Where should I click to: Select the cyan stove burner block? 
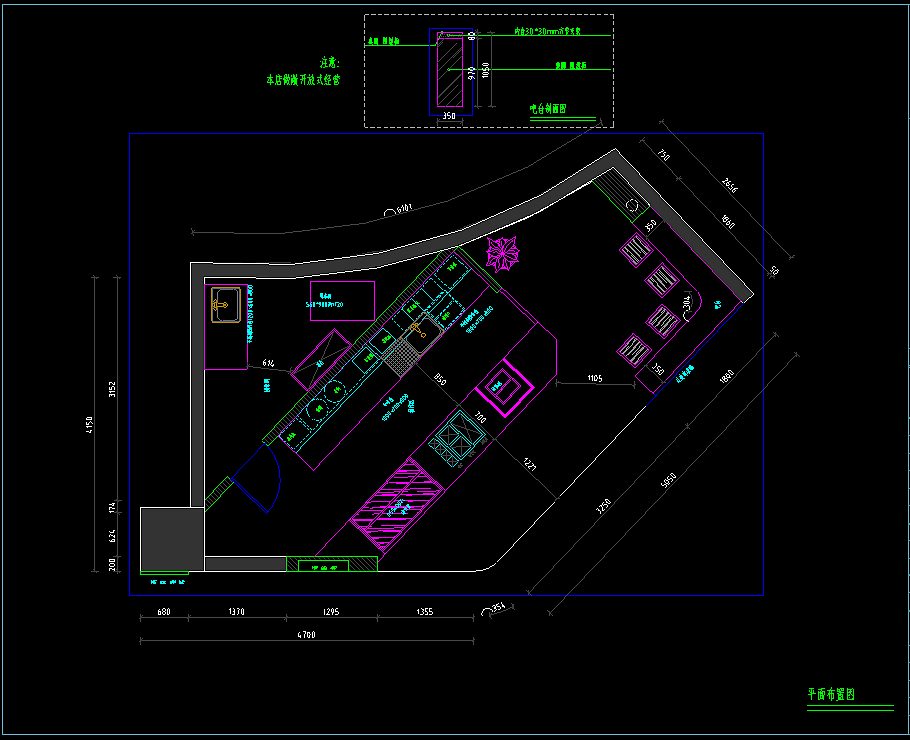(x=457, y=439)
